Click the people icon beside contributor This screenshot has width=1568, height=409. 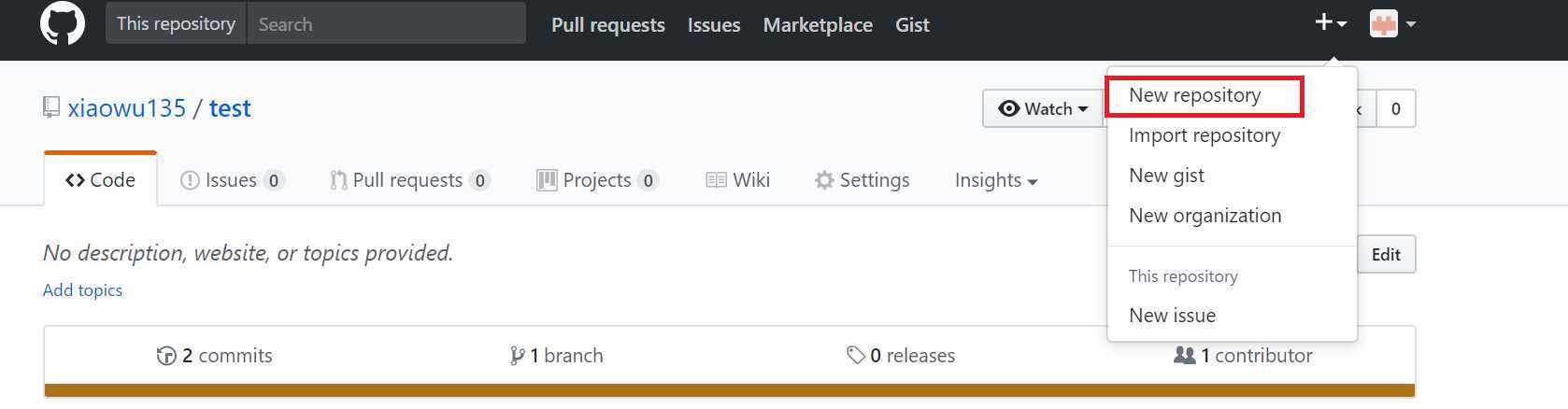pos(1184,355)
